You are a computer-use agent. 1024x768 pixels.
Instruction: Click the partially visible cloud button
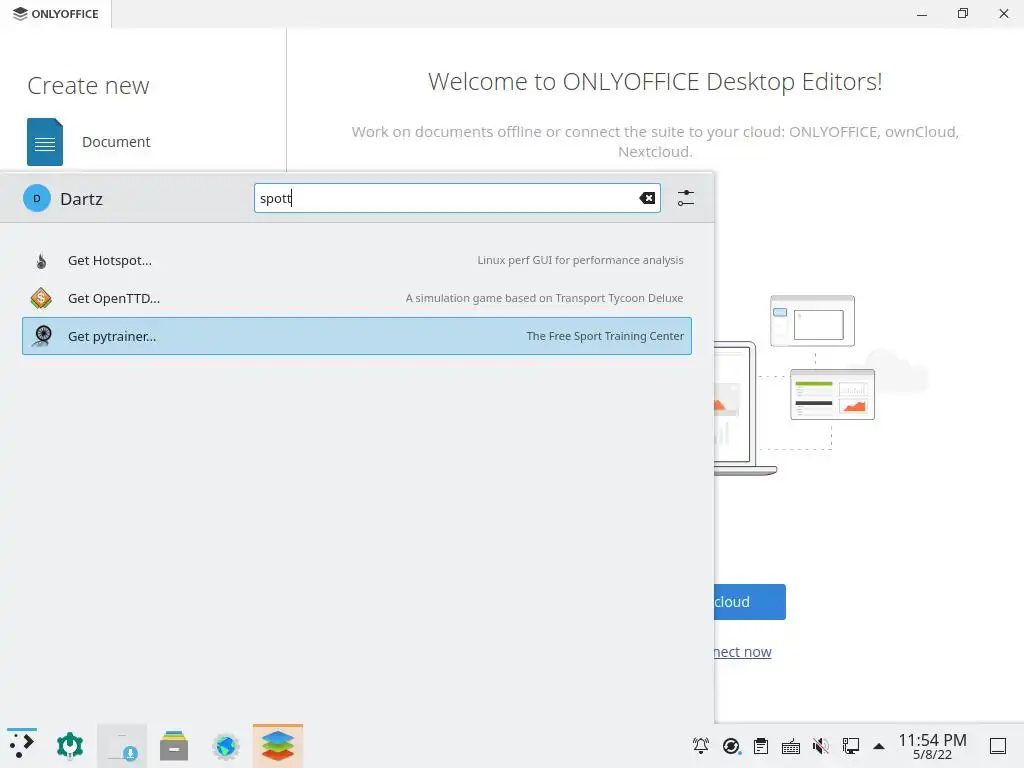tap(750, 601)
